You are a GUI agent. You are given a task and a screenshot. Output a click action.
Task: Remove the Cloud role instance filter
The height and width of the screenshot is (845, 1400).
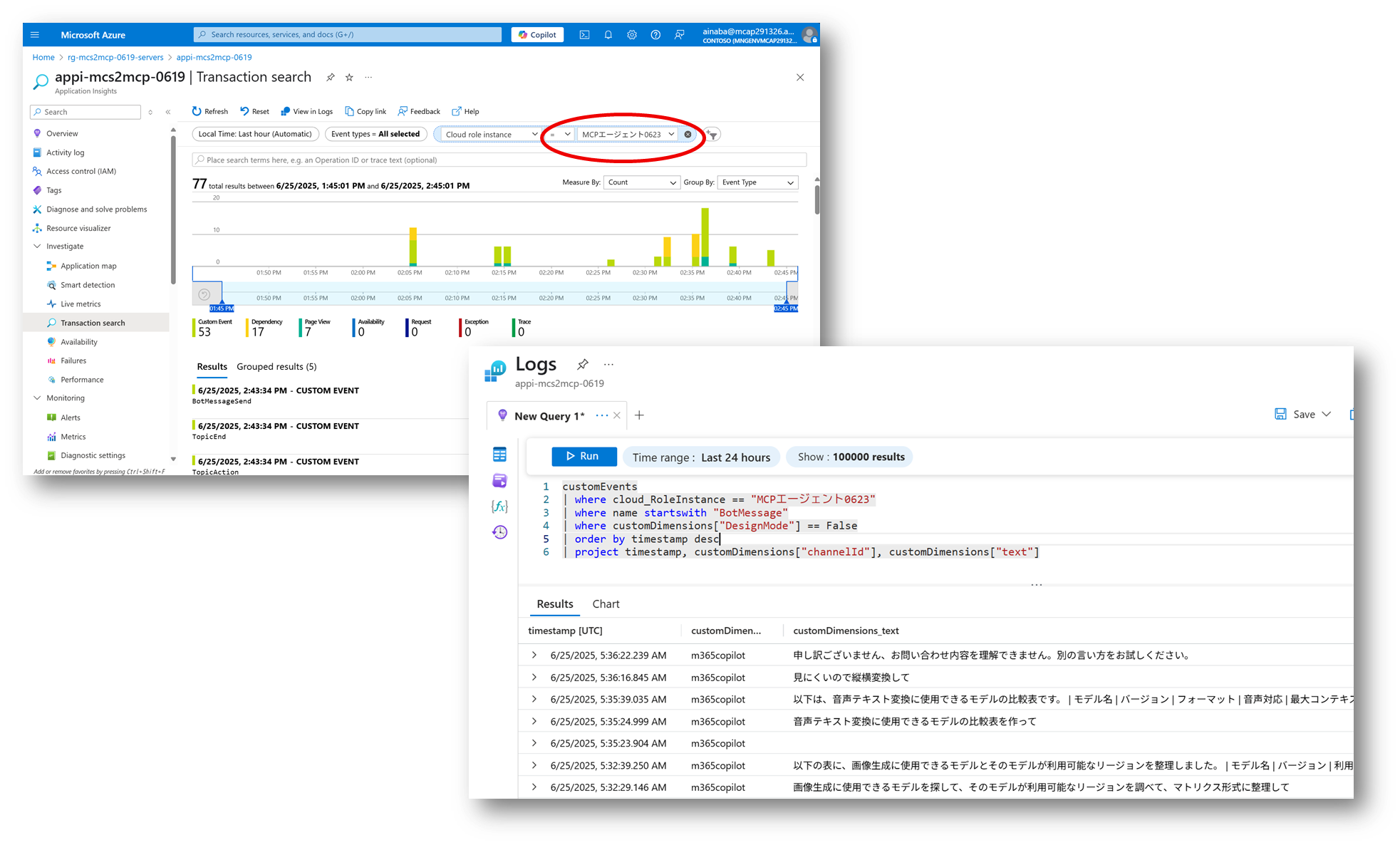coord(688,134)
